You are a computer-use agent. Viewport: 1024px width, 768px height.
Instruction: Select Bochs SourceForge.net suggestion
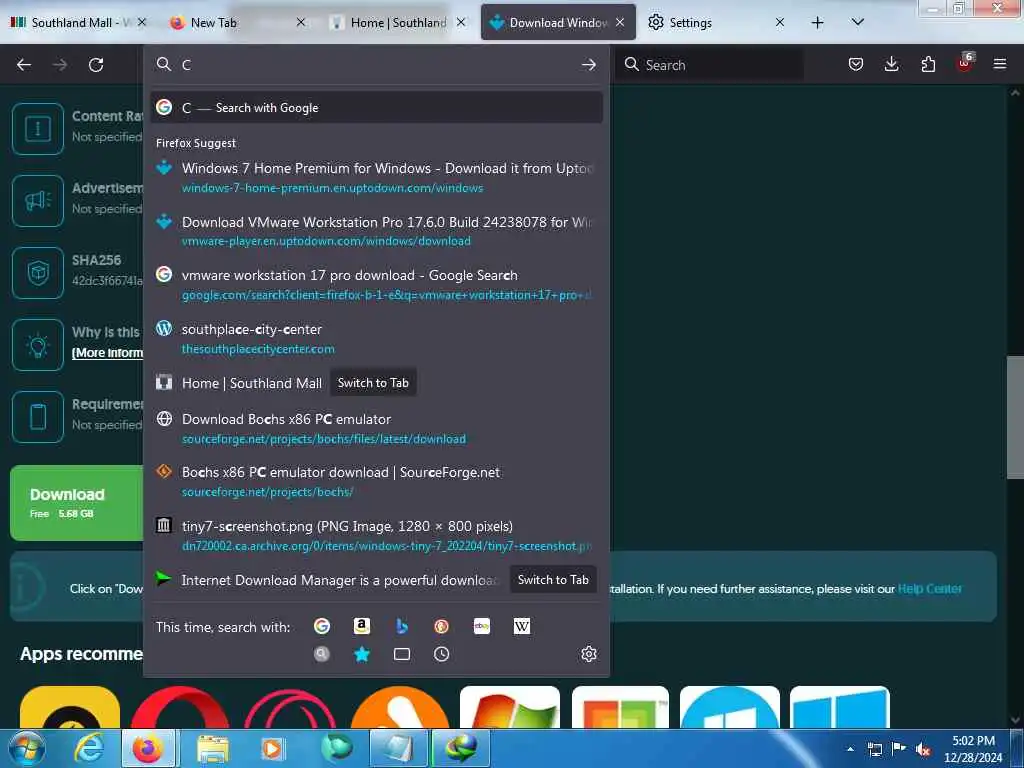377,481
